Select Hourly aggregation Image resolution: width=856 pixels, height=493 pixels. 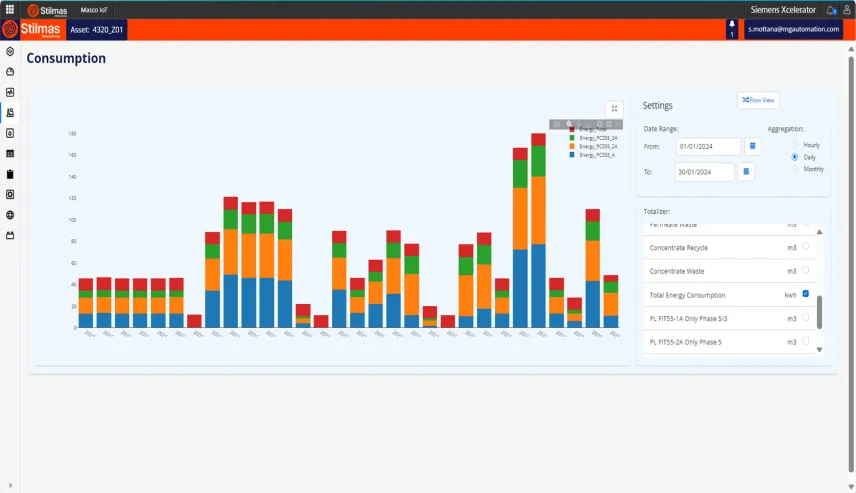point(795,145)
